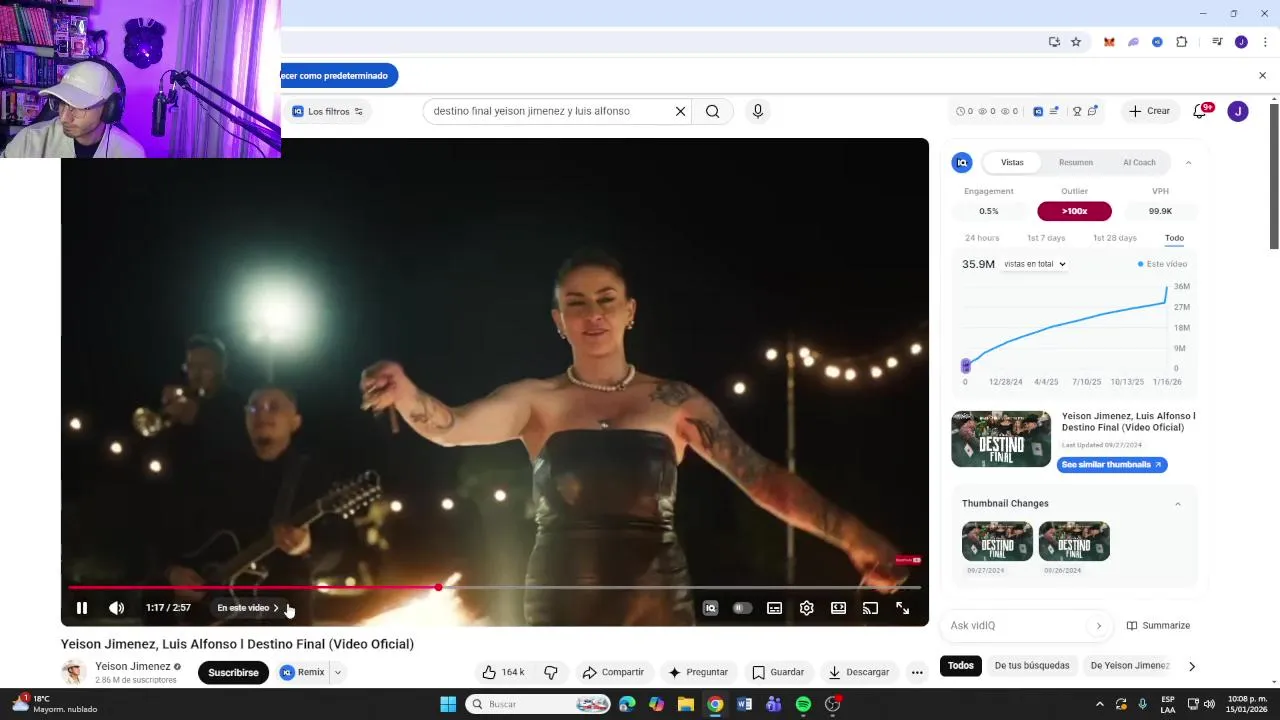Select the Resumen tab

pos(1076,162)
